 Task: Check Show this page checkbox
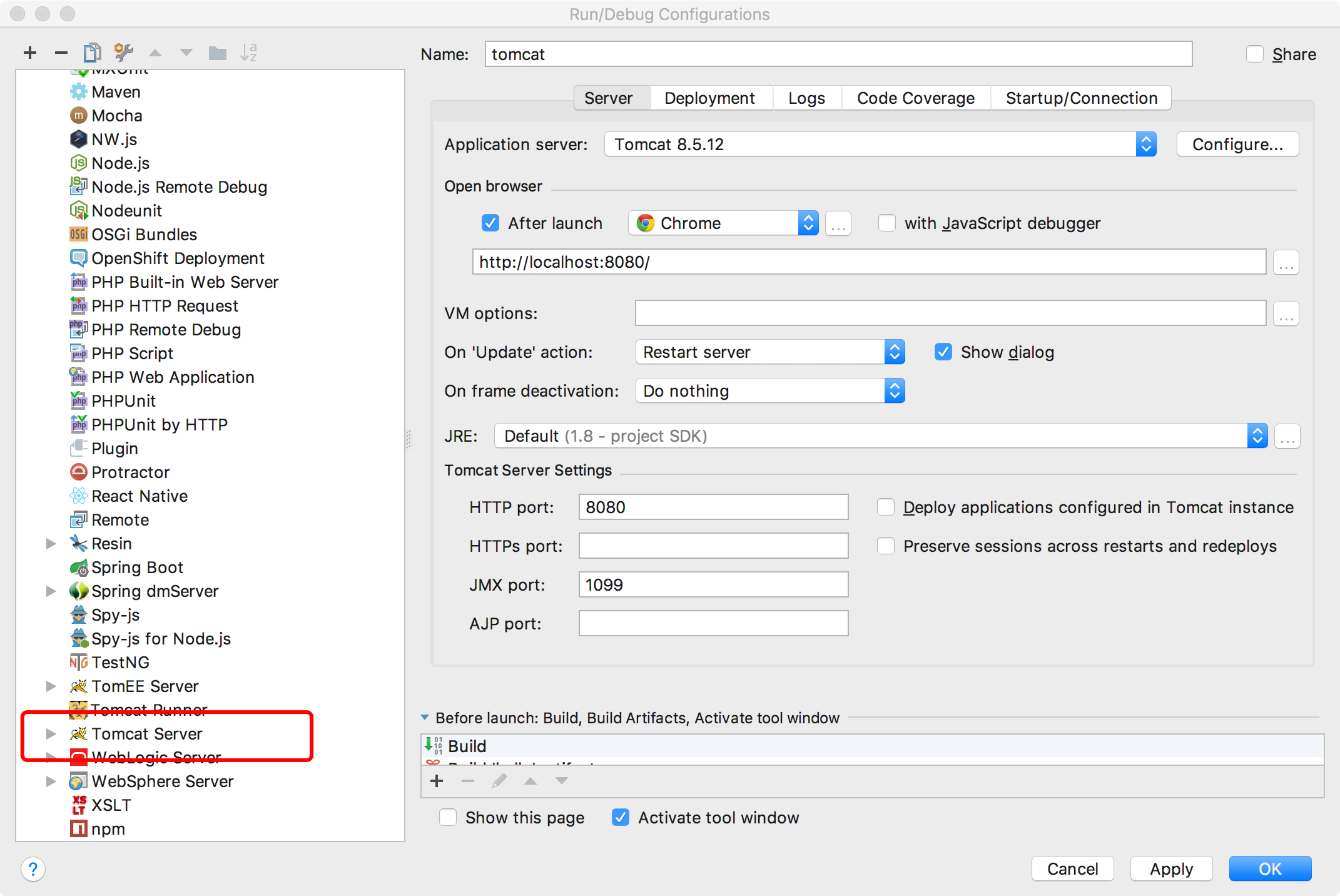click(x=448, y=818)
